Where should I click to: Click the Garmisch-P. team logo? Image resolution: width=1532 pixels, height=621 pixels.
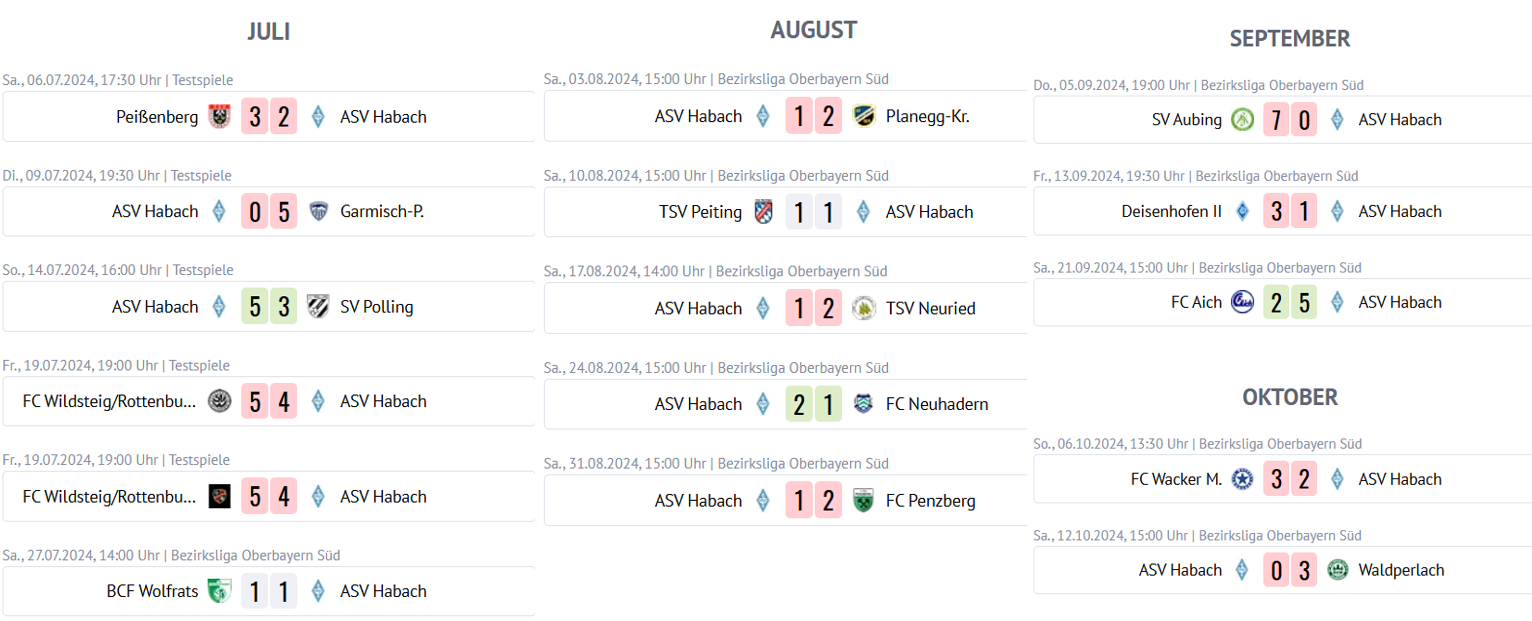click(319, 212)
